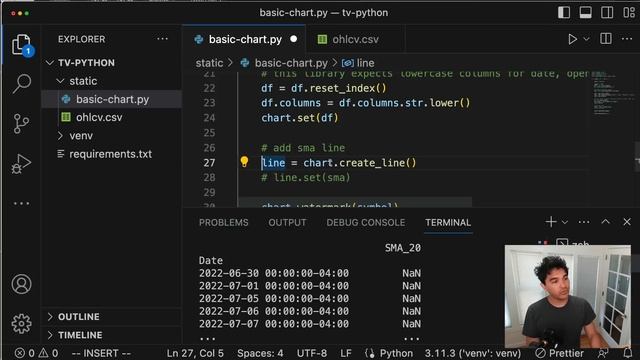Open the new terminal dropdown arrow
Image resolution: width=640 pixels, height=360 pixels.
coord(565,222)
